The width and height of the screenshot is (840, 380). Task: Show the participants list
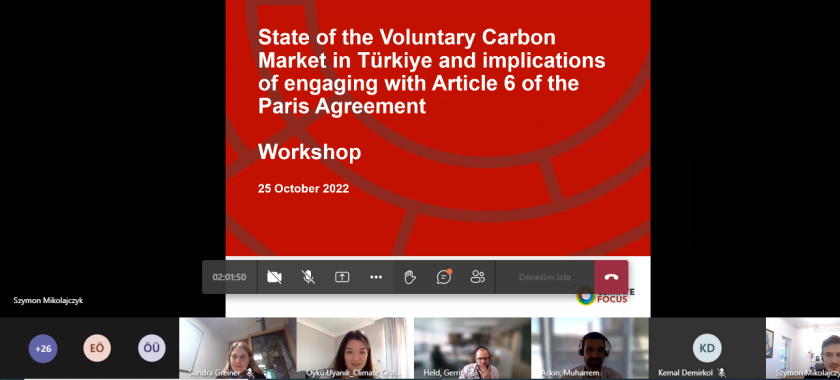coord(477,277)
